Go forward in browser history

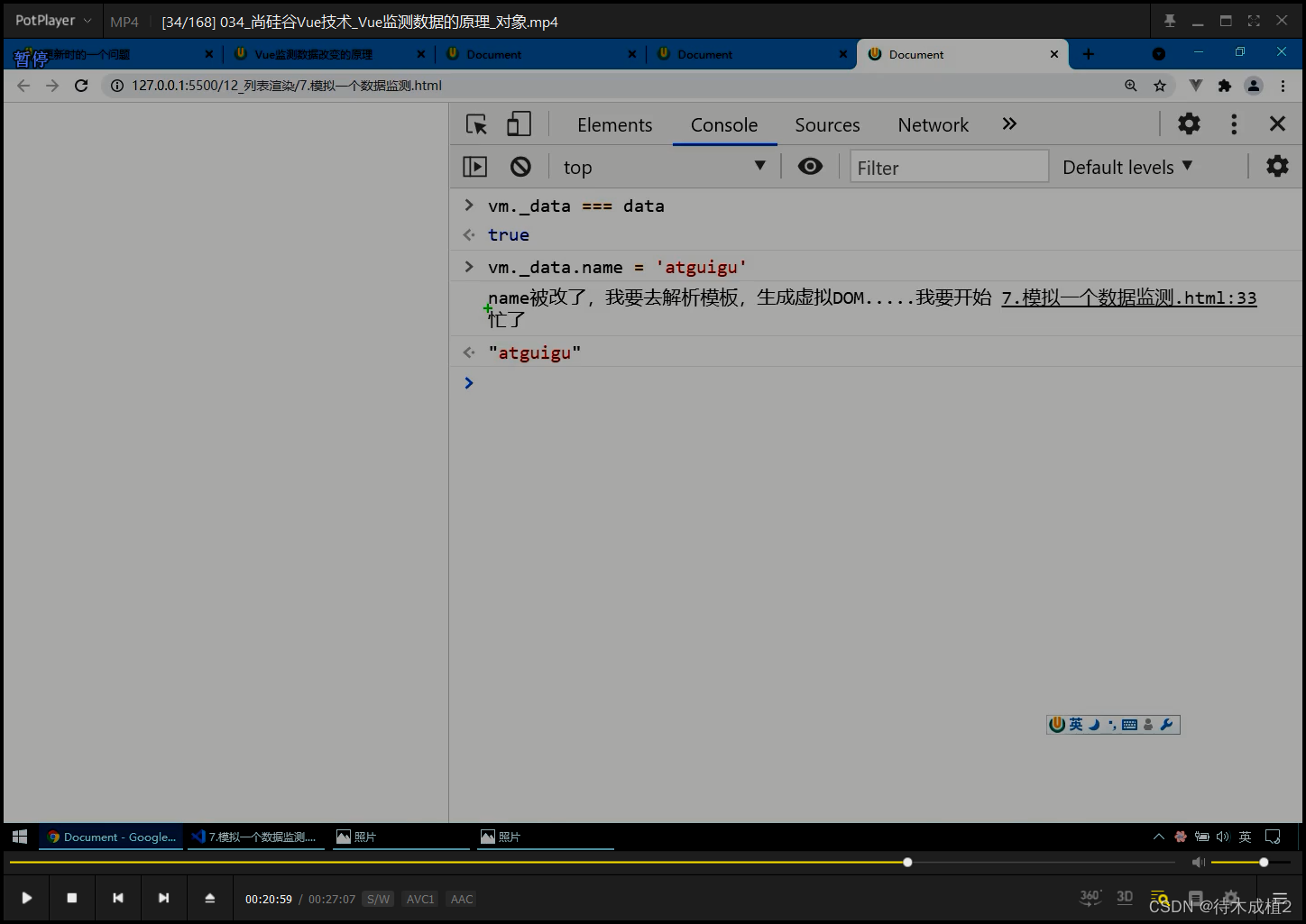click(52, 86)
